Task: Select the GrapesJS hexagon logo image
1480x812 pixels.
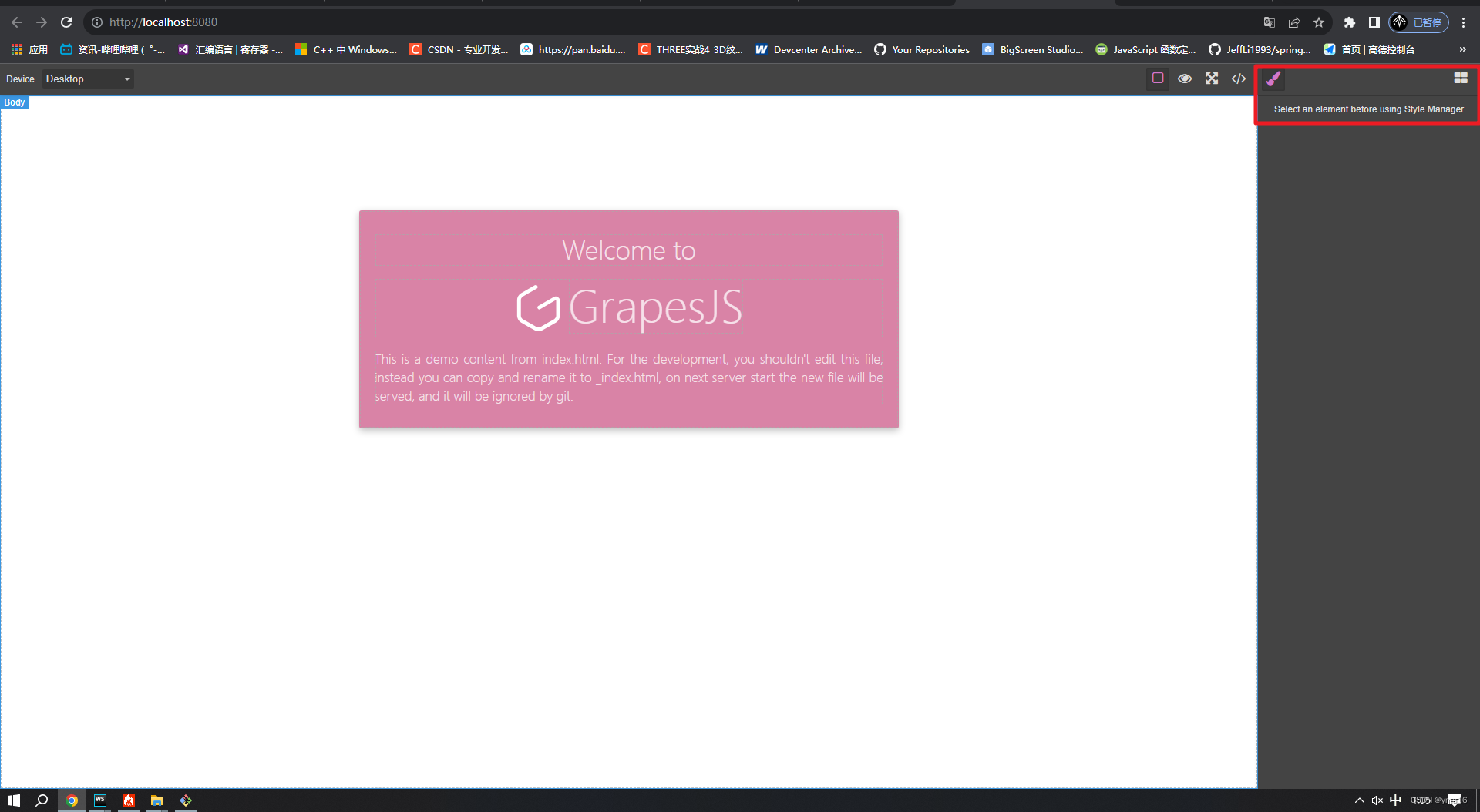Action: tap(538, 308)
